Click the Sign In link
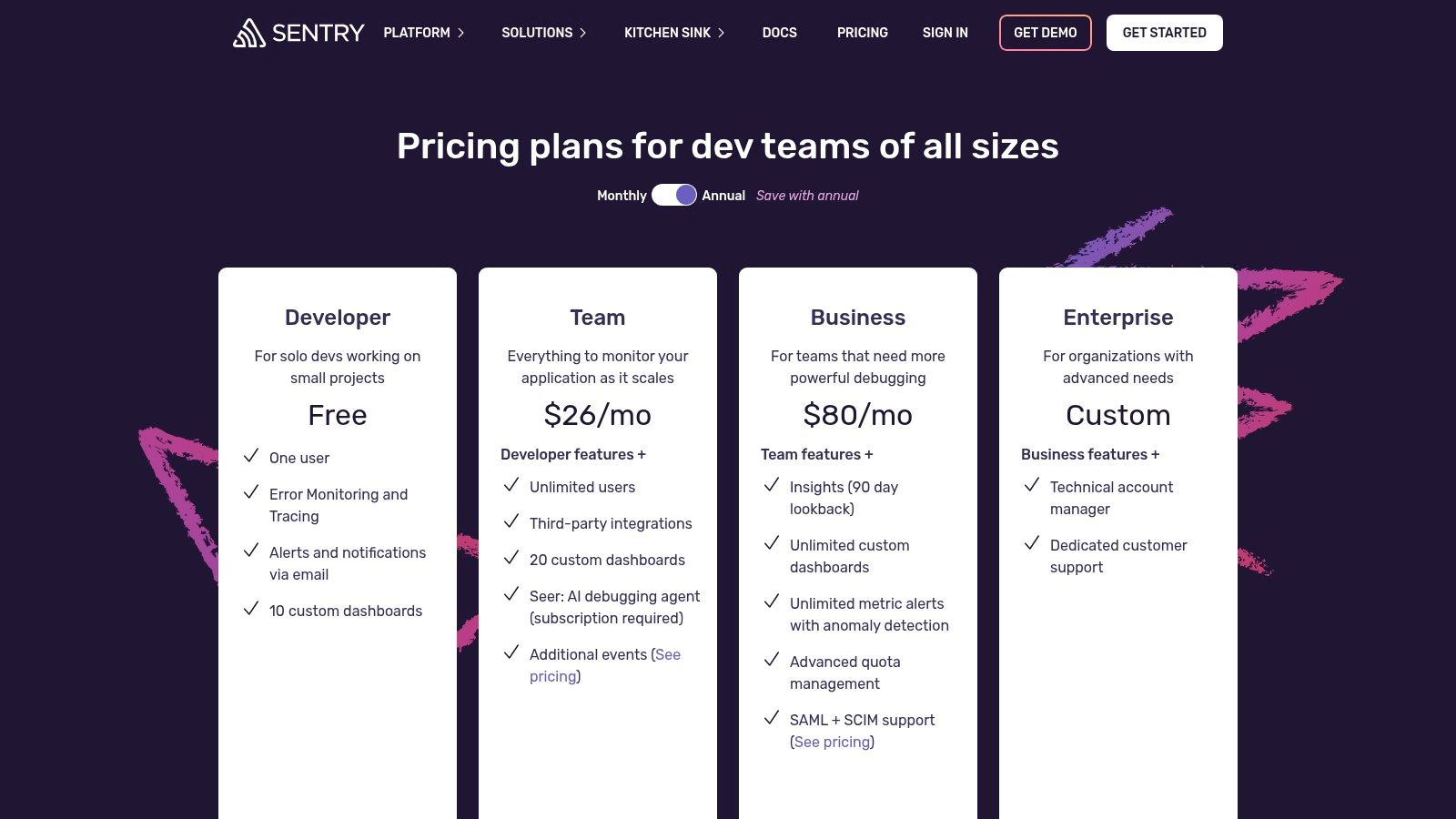 click(945, 33)
